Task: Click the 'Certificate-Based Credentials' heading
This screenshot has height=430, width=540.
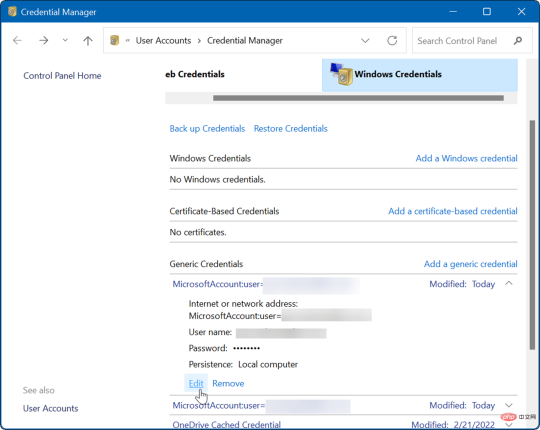Action: 224,211
